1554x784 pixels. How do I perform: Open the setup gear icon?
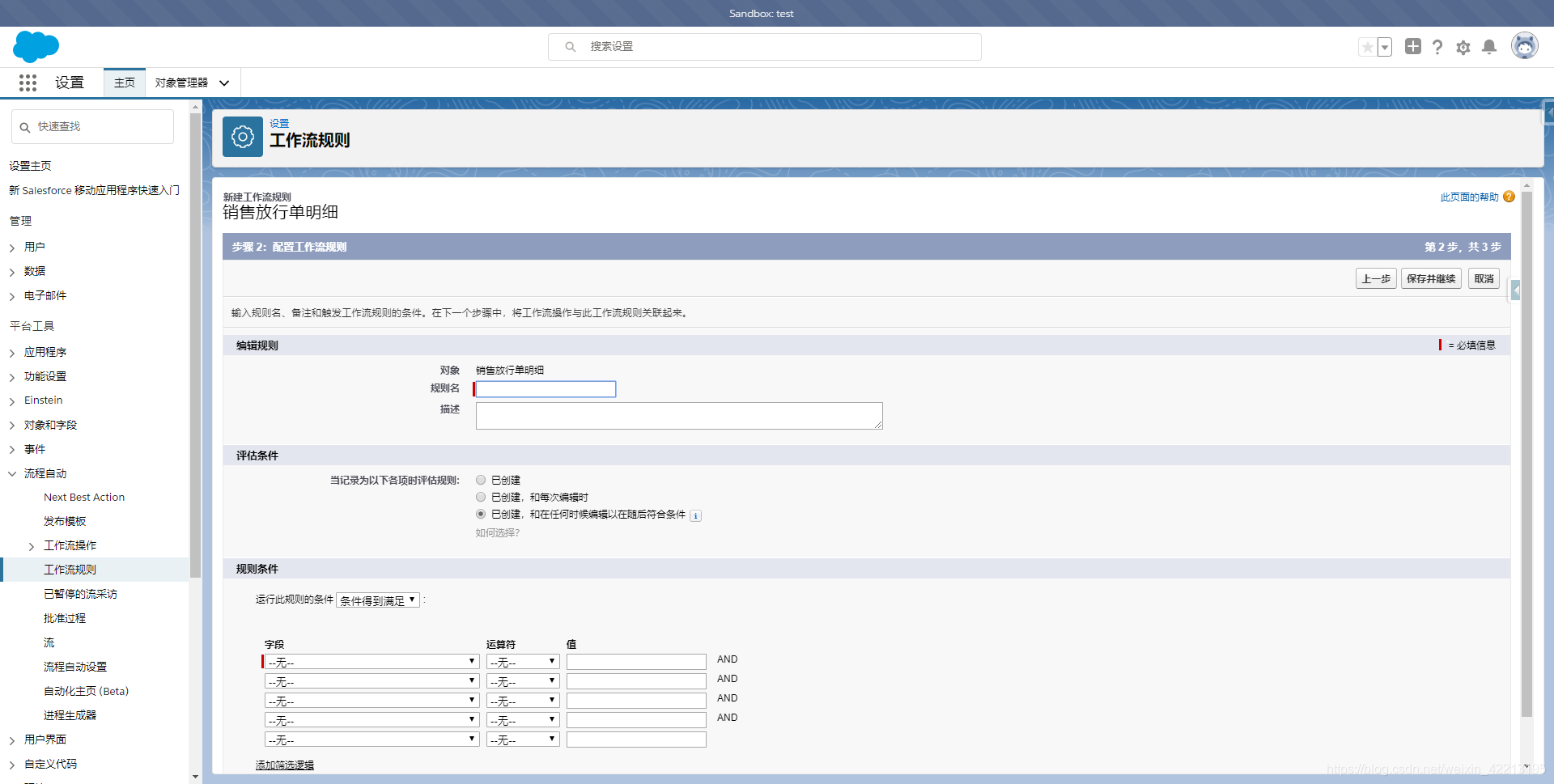point(1463,48)
